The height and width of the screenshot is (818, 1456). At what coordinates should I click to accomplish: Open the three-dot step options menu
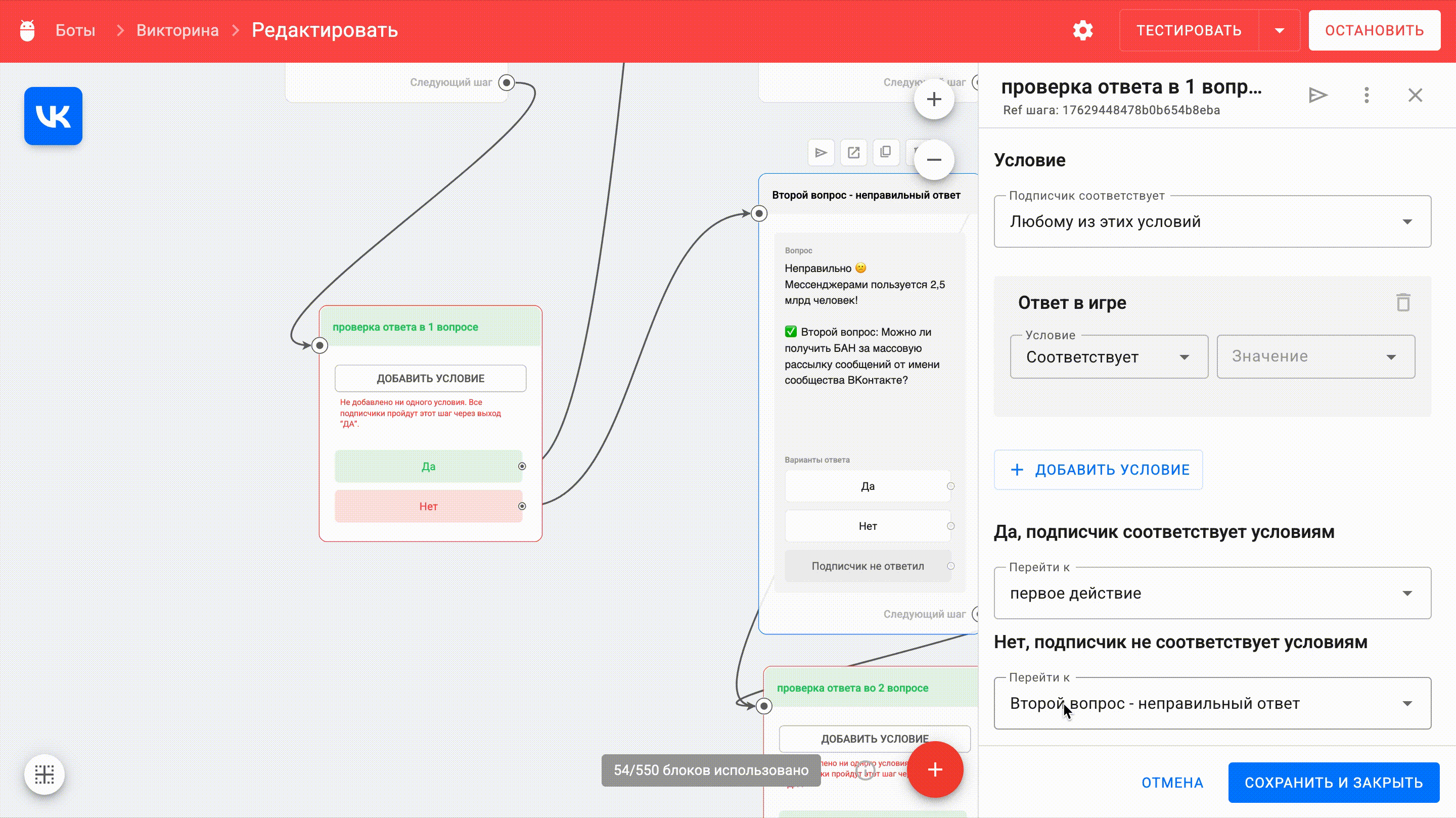(1366, 95)
